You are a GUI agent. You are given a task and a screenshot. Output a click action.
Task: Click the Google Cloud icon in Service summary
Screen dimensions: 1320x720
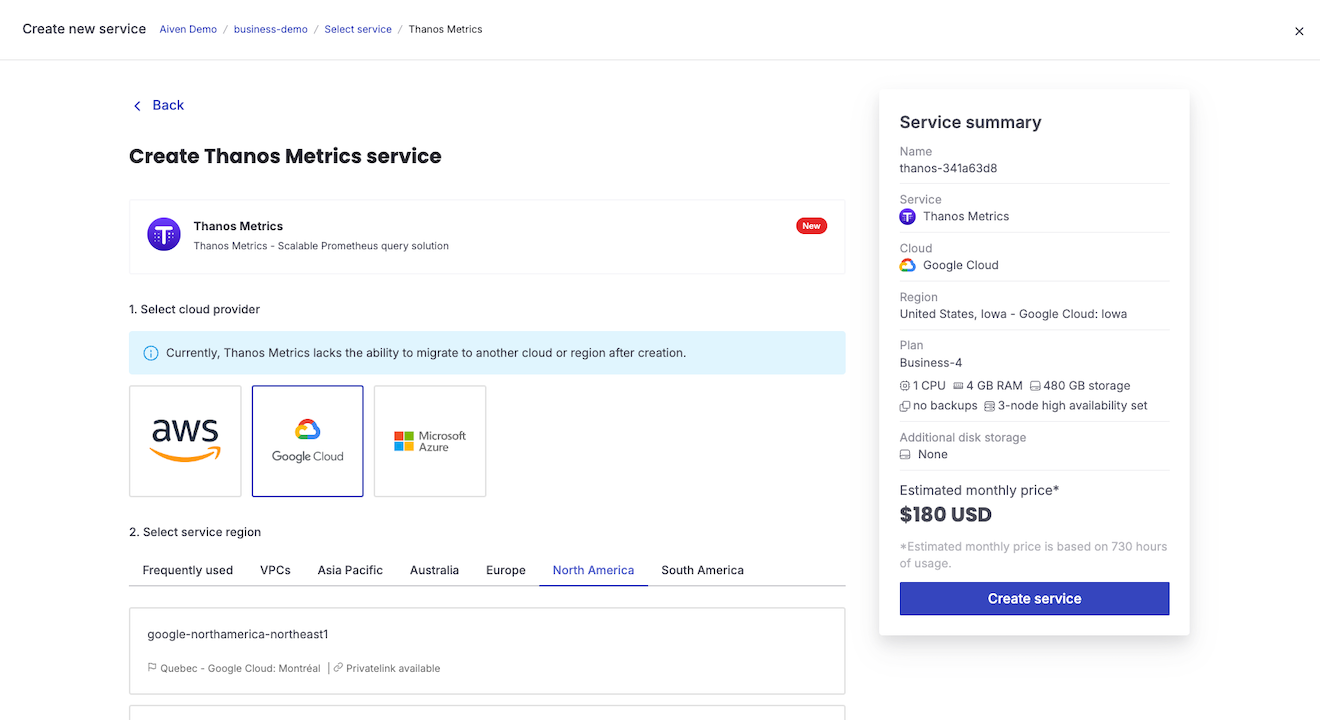click(x=908, y=265)
